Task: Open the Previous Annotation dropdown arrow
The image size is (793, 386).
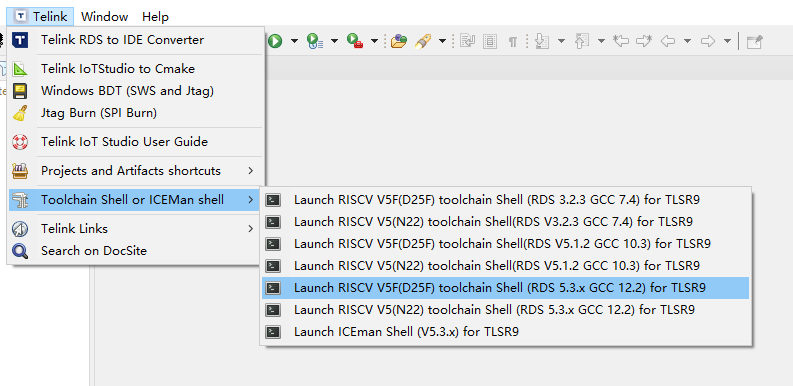Action: point(601,41)
